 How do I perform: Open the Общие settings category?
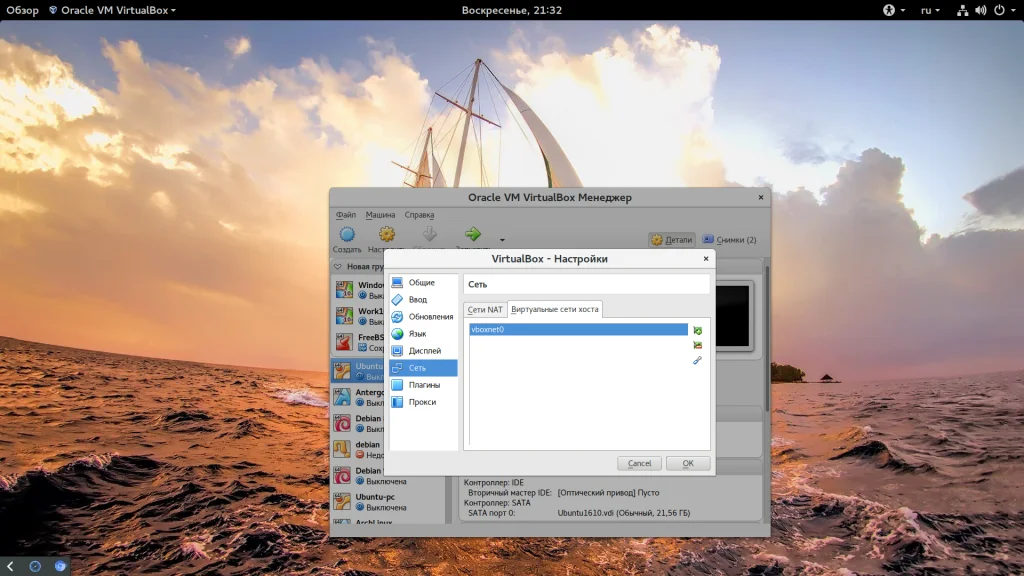421,283
